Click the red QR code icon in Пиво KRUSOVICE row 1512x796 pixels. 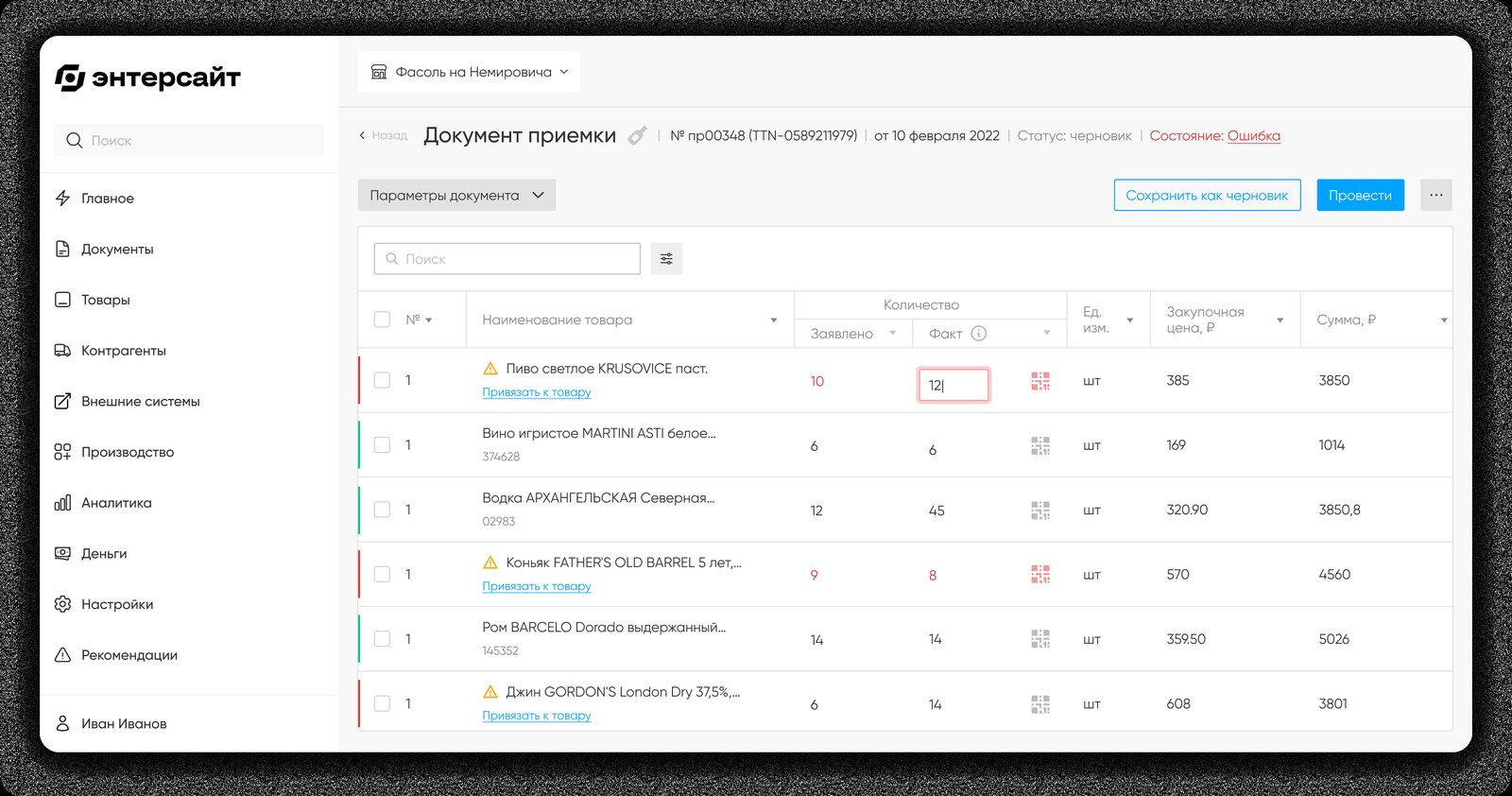1040,381
